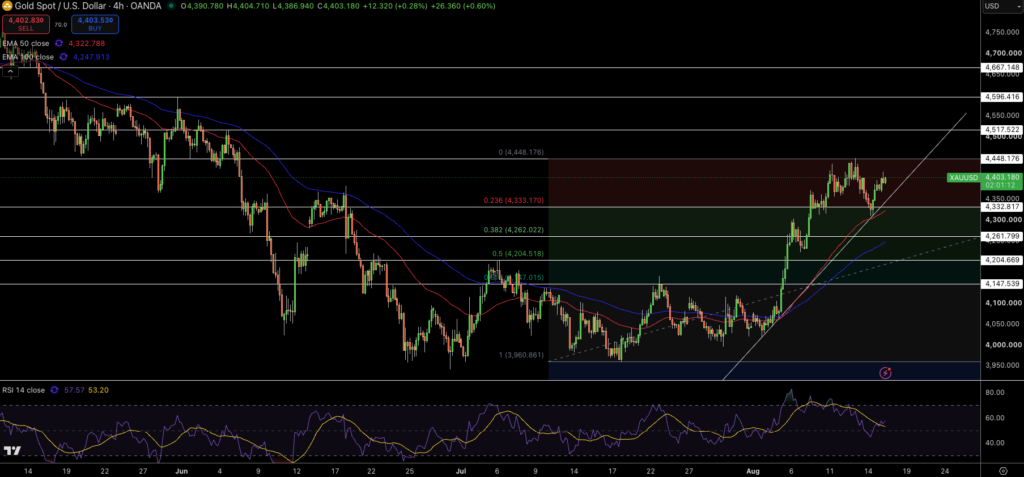Screen dimensions: 1024x477
Task: Click the SELL 4,402.830 button
Action: tap(26, 24)
